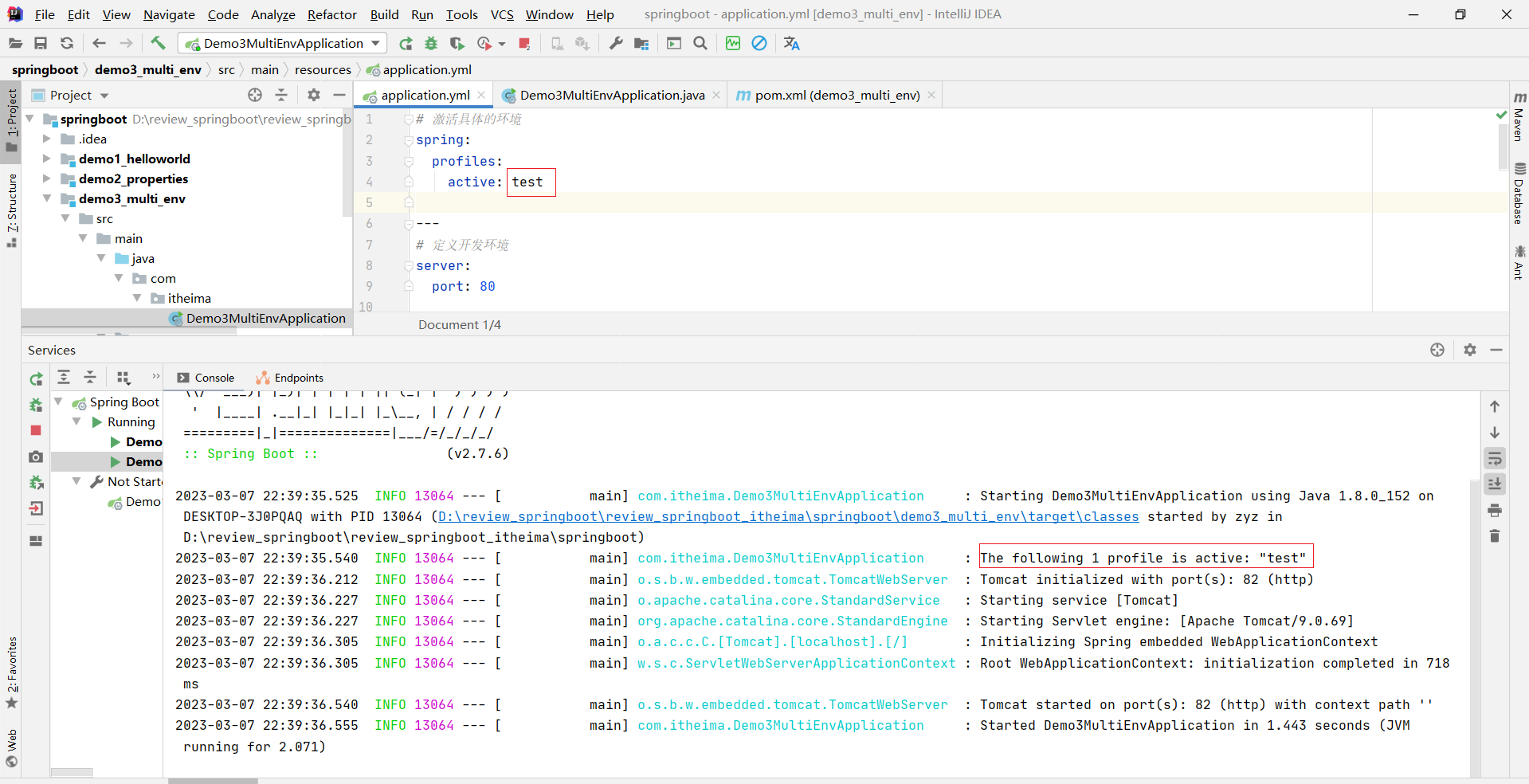Image resolution: width=1529 pixels, height=784 pixels.
Task: Click the Build Project hammer icon
Action: pyautogui.click(x=158, y=43)
